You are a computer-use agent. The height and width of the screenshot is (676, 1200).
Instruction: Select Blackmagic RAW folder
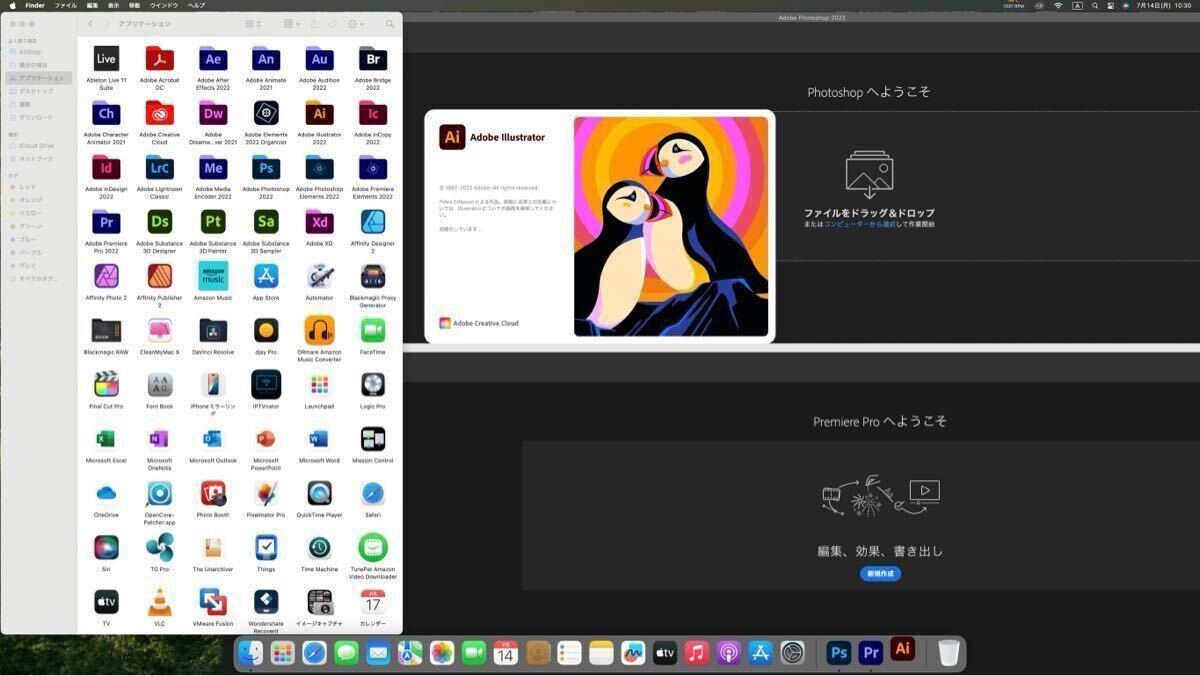[x=106, y=330]
